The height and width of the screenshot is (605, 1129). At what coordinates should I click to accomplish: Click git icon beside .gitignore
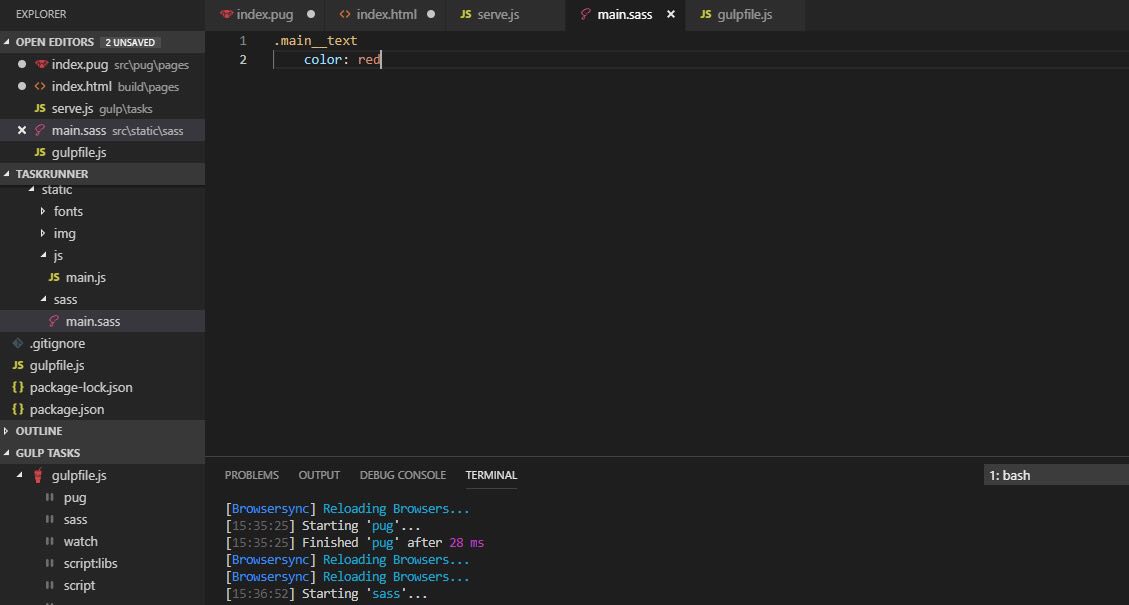(x=18, y=343)
